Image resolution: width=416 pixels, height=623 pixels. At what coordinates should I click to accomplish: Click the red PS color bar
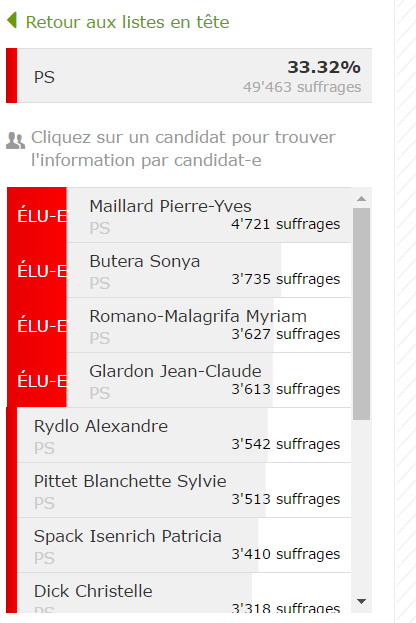(12, 76)
